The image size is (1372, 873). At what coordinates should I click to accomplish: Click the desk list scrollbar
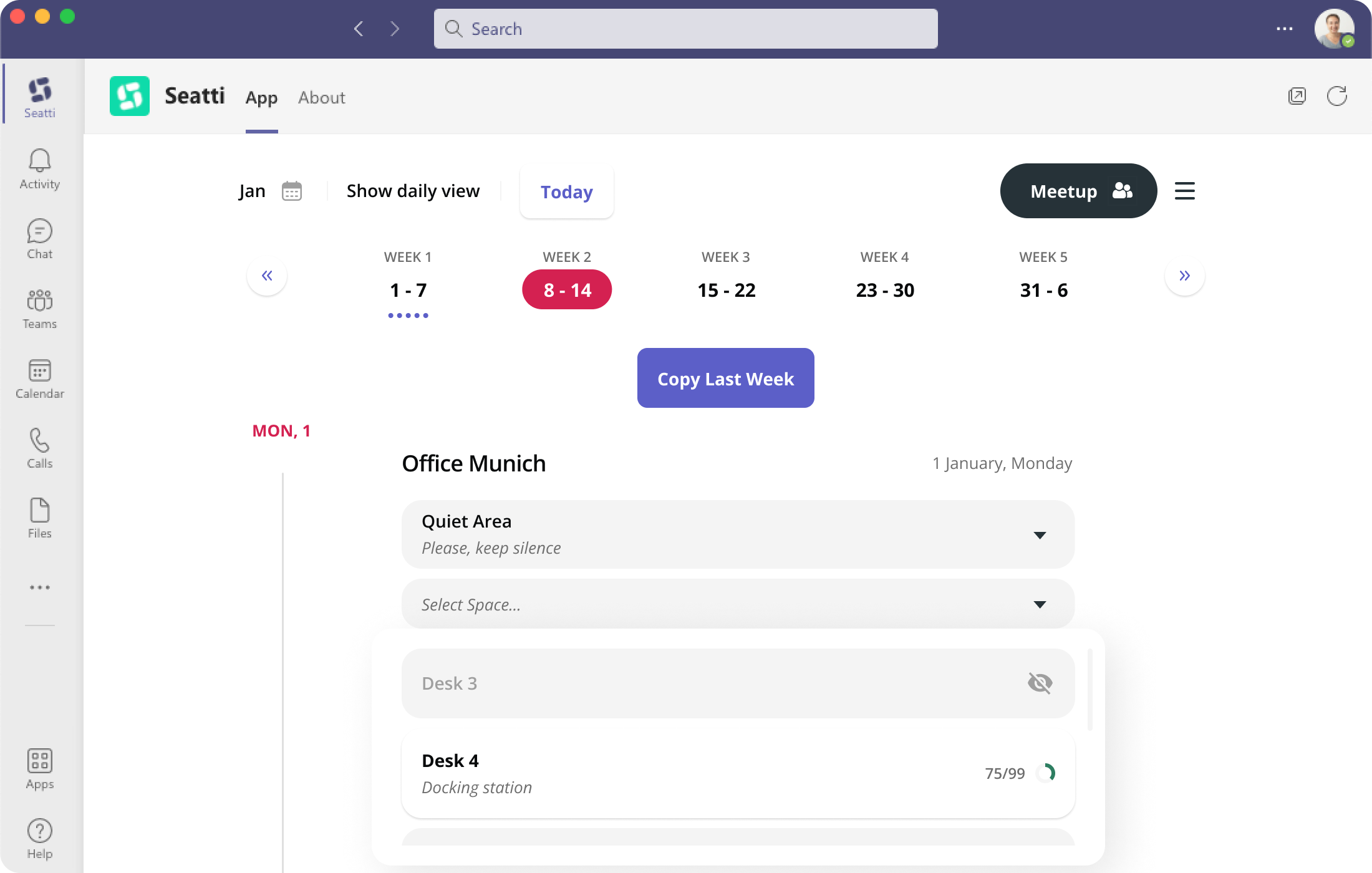[x=1090, y=690]
